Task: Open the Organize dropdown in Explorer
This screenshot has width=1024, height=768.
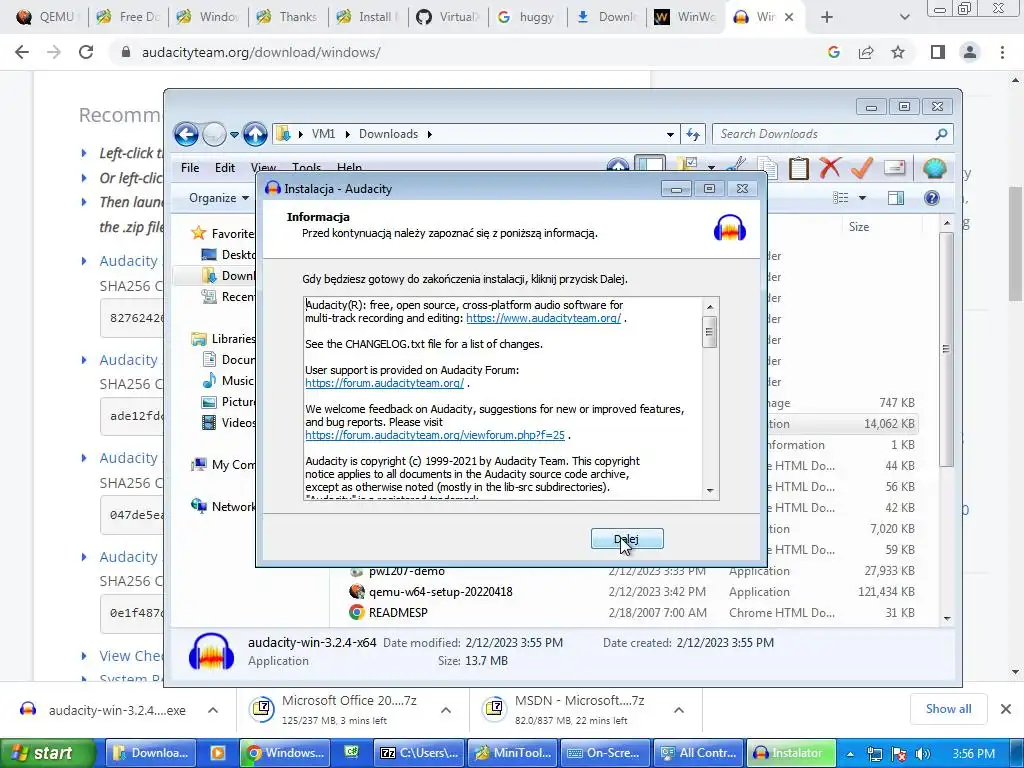Action: pos(219,198)
